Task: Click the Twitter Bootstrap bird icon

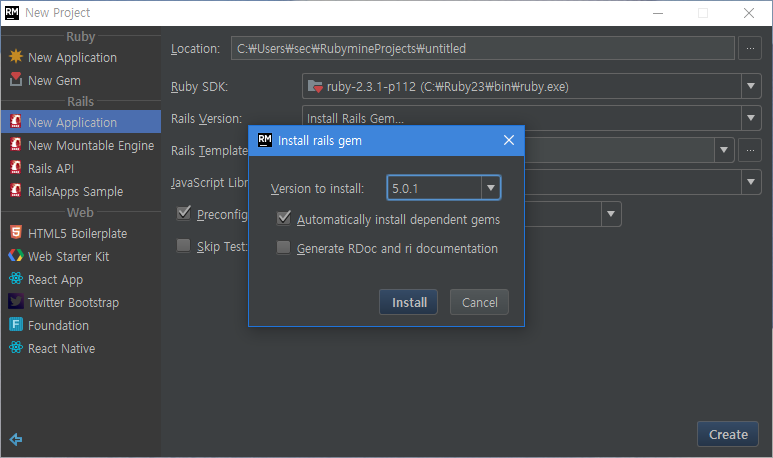Action: pyautogui.click(x=16, y=301)
